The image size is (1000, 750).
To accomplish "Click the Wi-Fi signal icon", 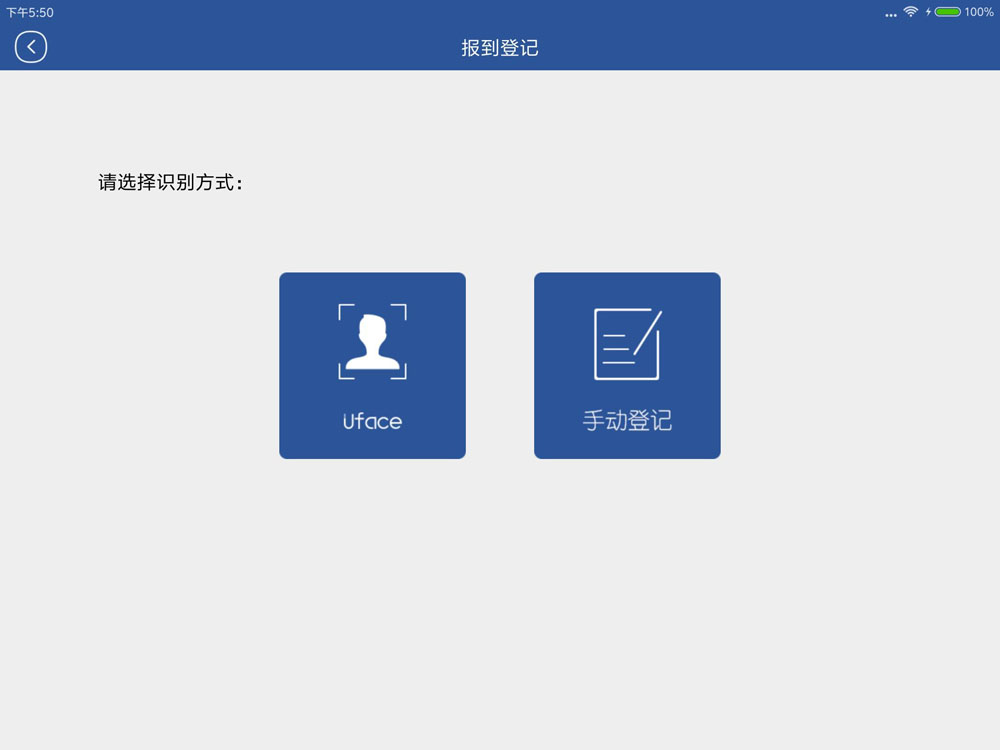I will pos(910,12).
